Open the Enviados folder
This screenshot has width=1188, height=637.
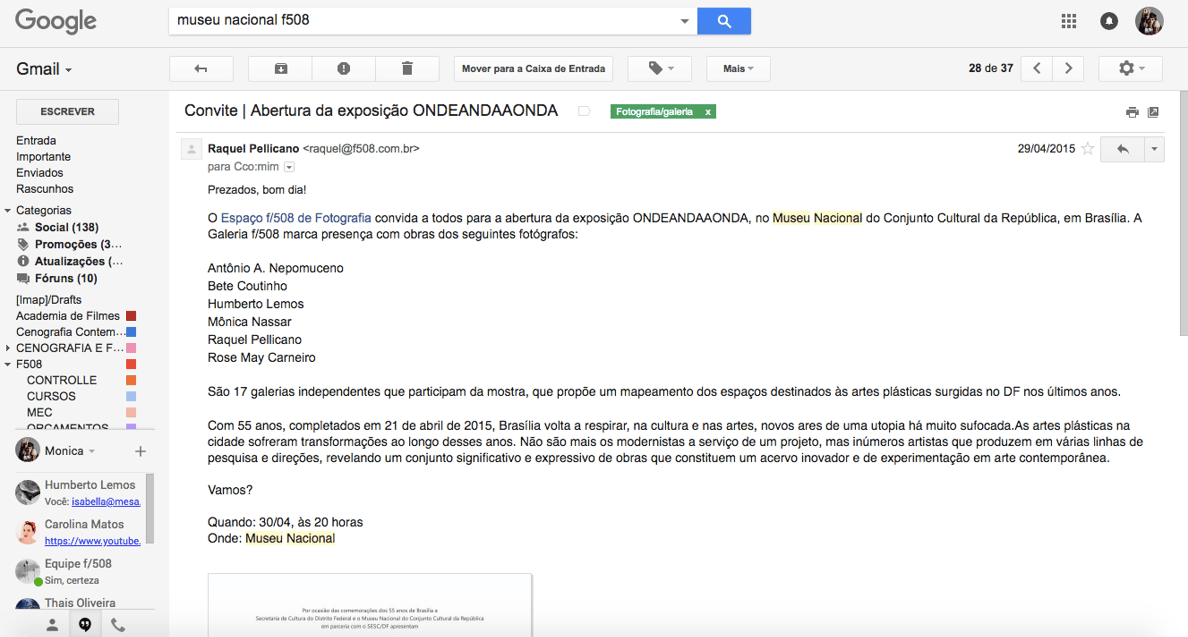(x=39, y=173)
